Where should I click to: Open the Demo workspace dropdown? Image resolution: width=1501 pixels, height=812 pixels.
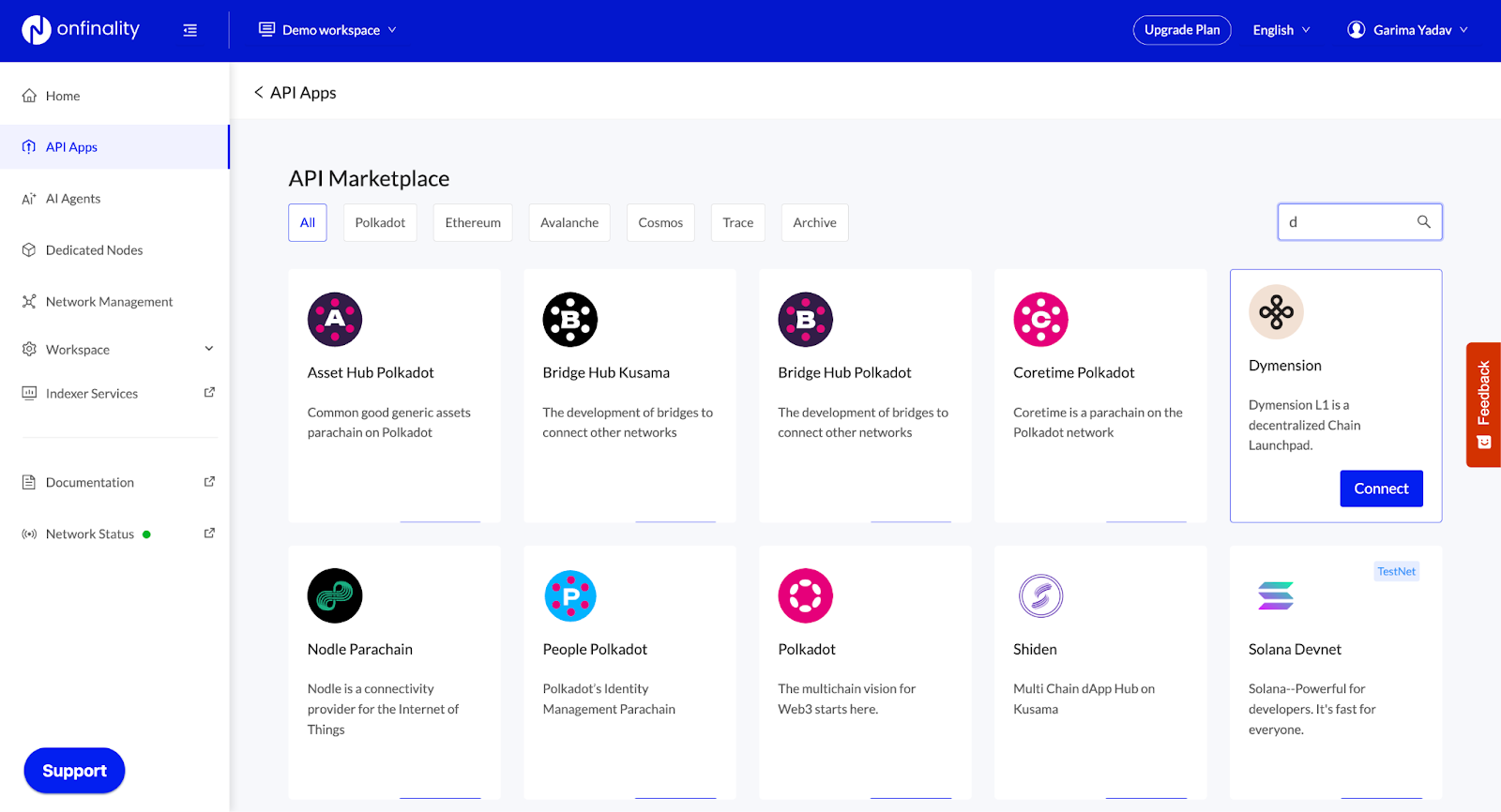point(327,30)
